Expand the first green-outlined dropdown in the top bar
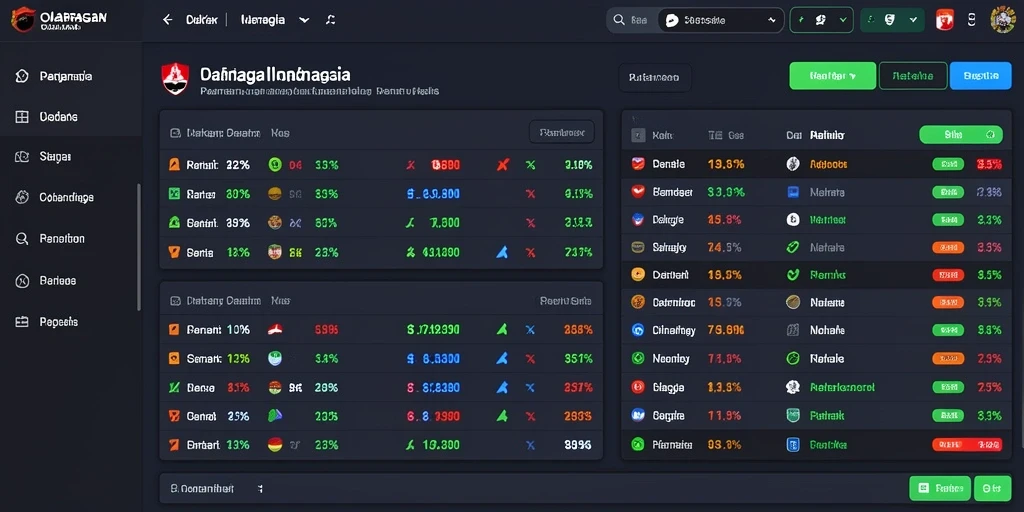The width and height of the screenshot is (1024, 512). pos(822,20)
